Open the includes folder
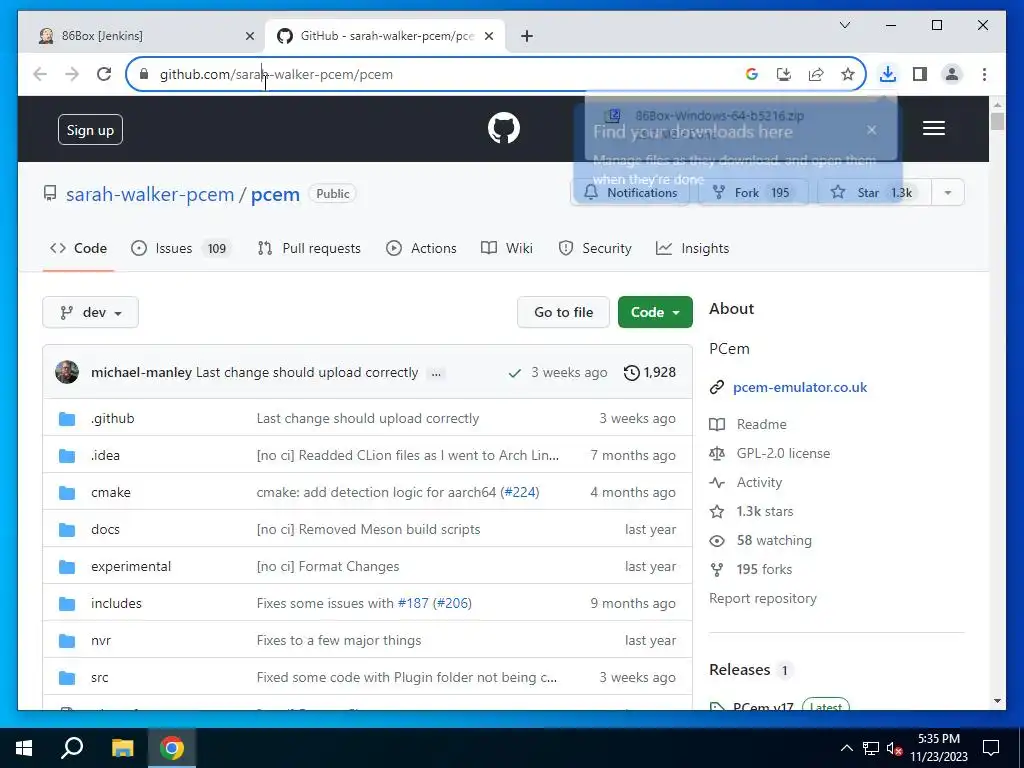Image resolution: width=1024 pixels, height=768 pixels. (x=116, y=603)
